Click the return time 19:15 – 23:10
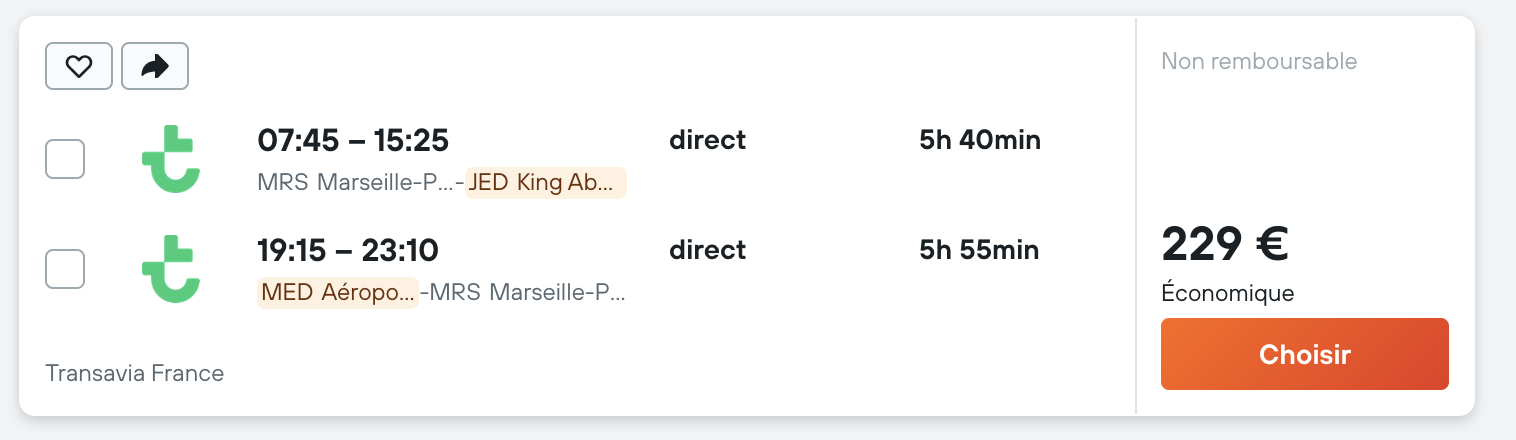Screen dimensions: 1516x440 pos(348,250)
